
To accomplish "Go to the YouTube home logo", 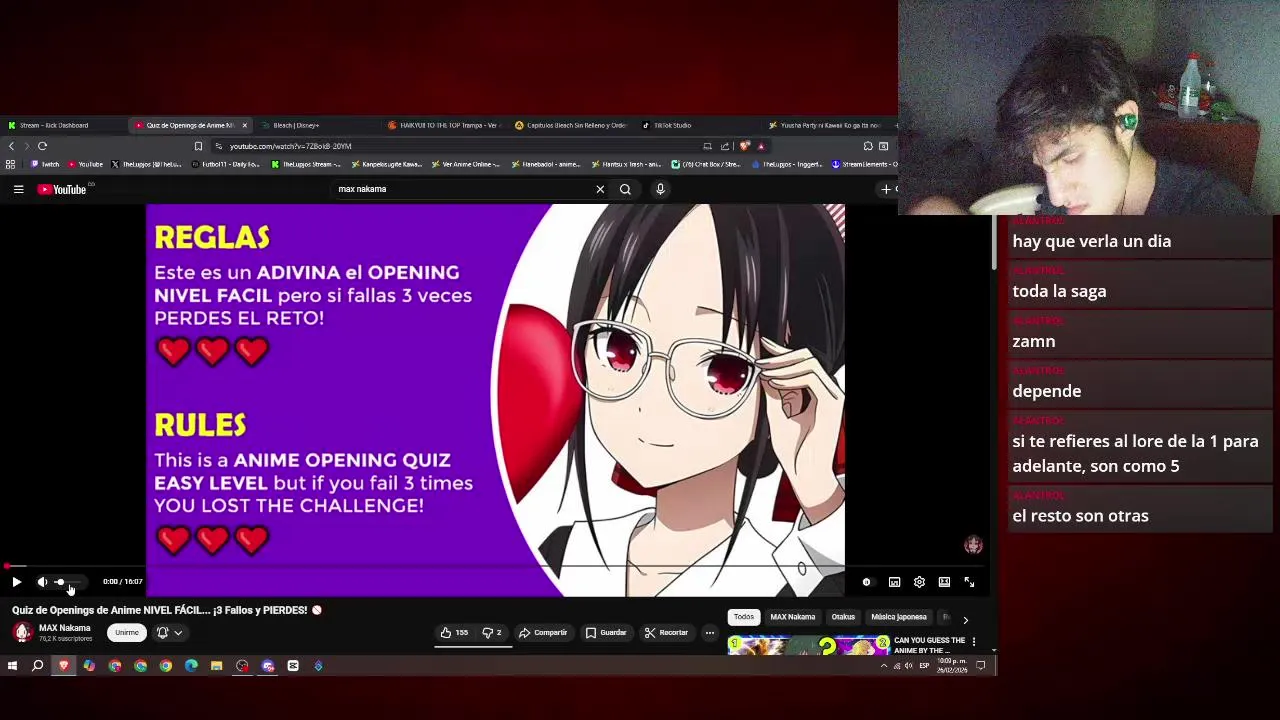I will point(62,189).
